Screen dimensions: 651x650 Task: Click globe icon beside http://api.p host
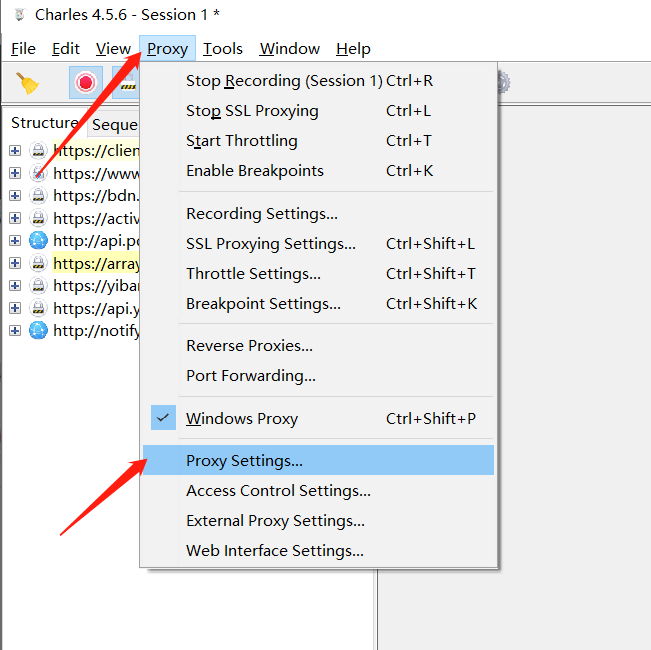38,240
